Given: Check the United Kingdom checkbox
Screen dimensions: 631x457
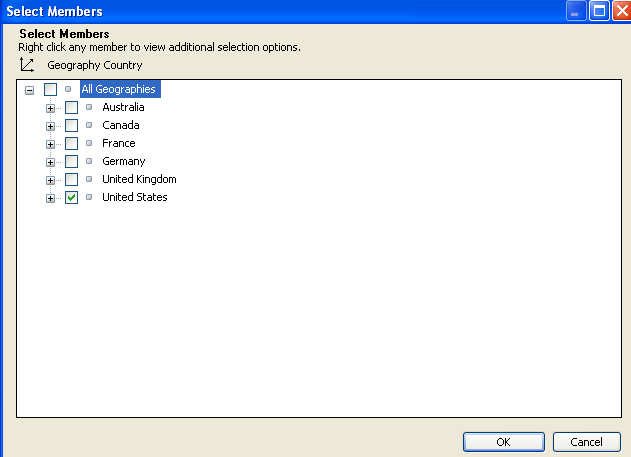Looking at the screenshot, I should (71, 179).
